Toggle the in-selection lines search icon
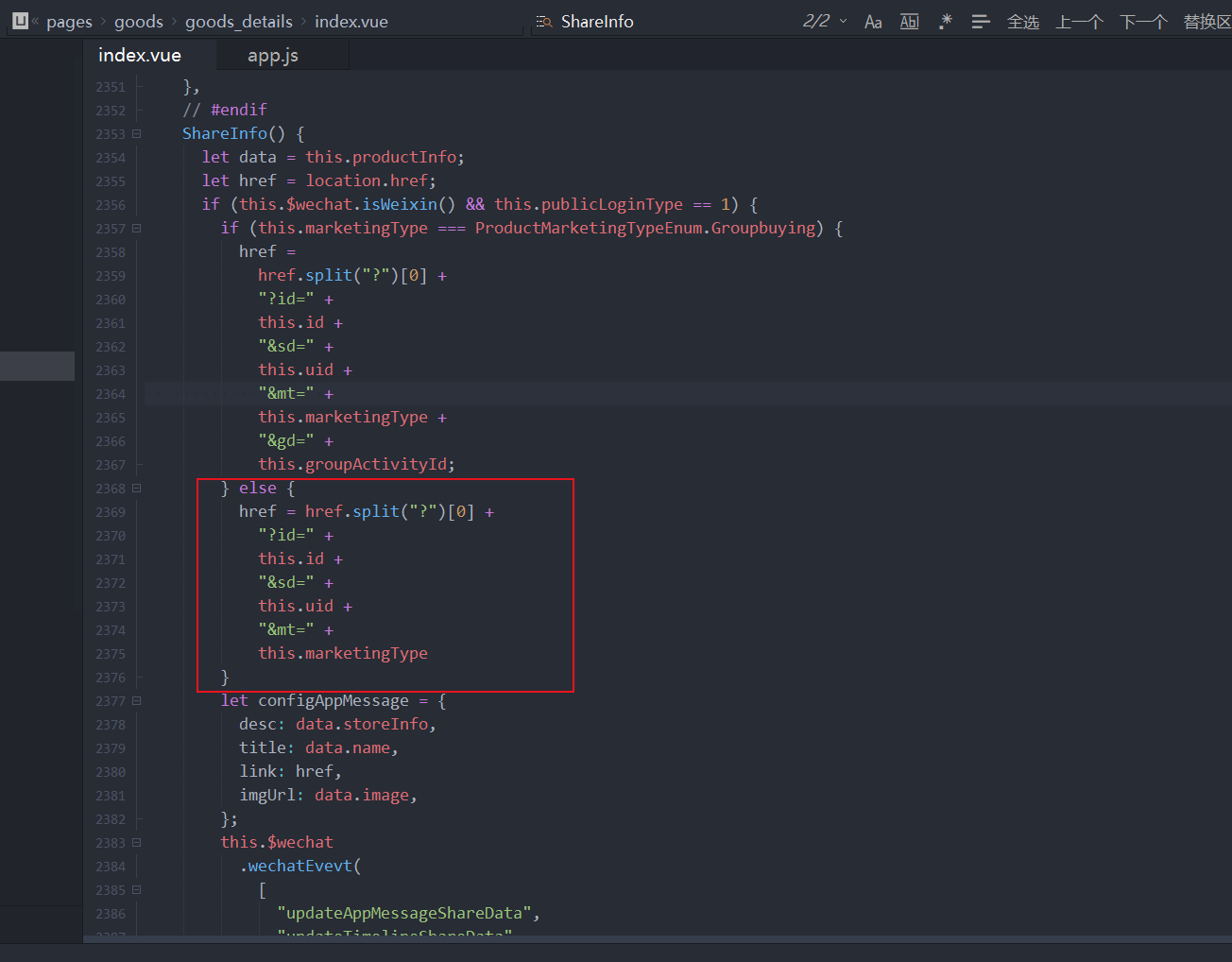 (x=981, y=22)
